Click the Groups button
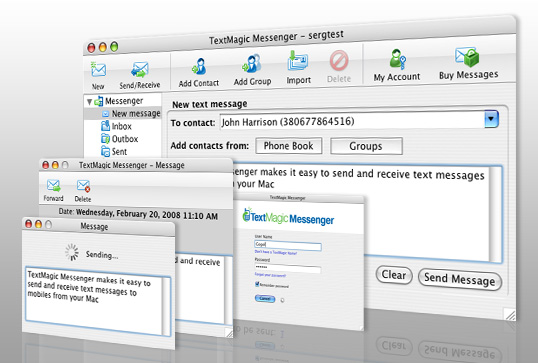The image size is (538, 363). point(366,146)
